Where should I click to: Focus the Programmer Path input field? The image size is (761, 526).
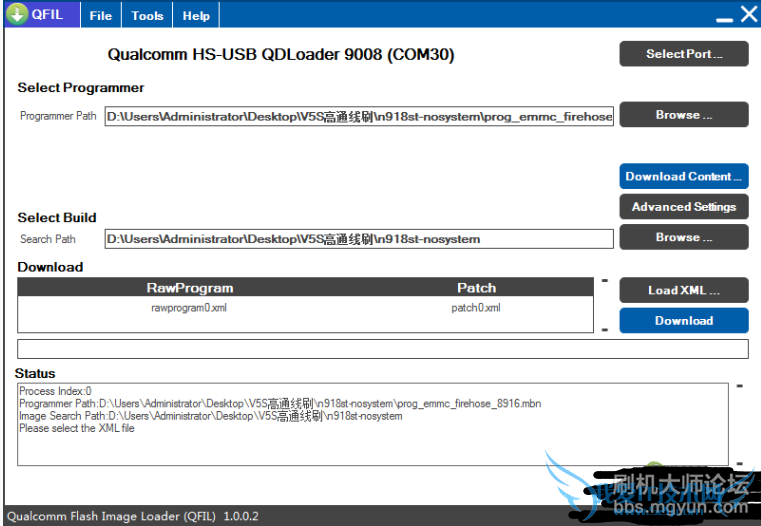[359, 116]
